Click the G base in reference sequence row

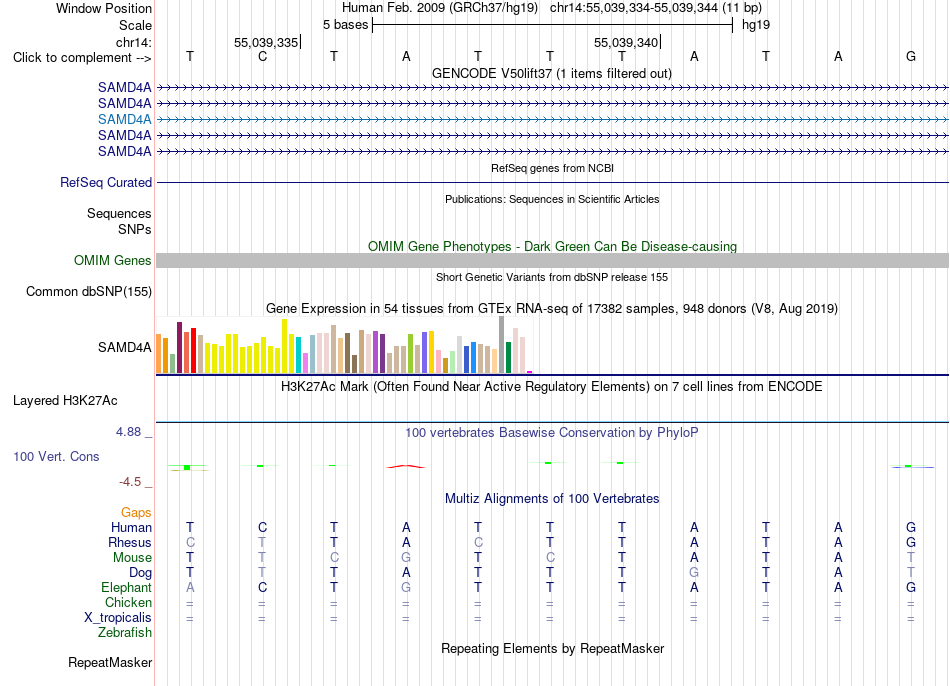911,56
